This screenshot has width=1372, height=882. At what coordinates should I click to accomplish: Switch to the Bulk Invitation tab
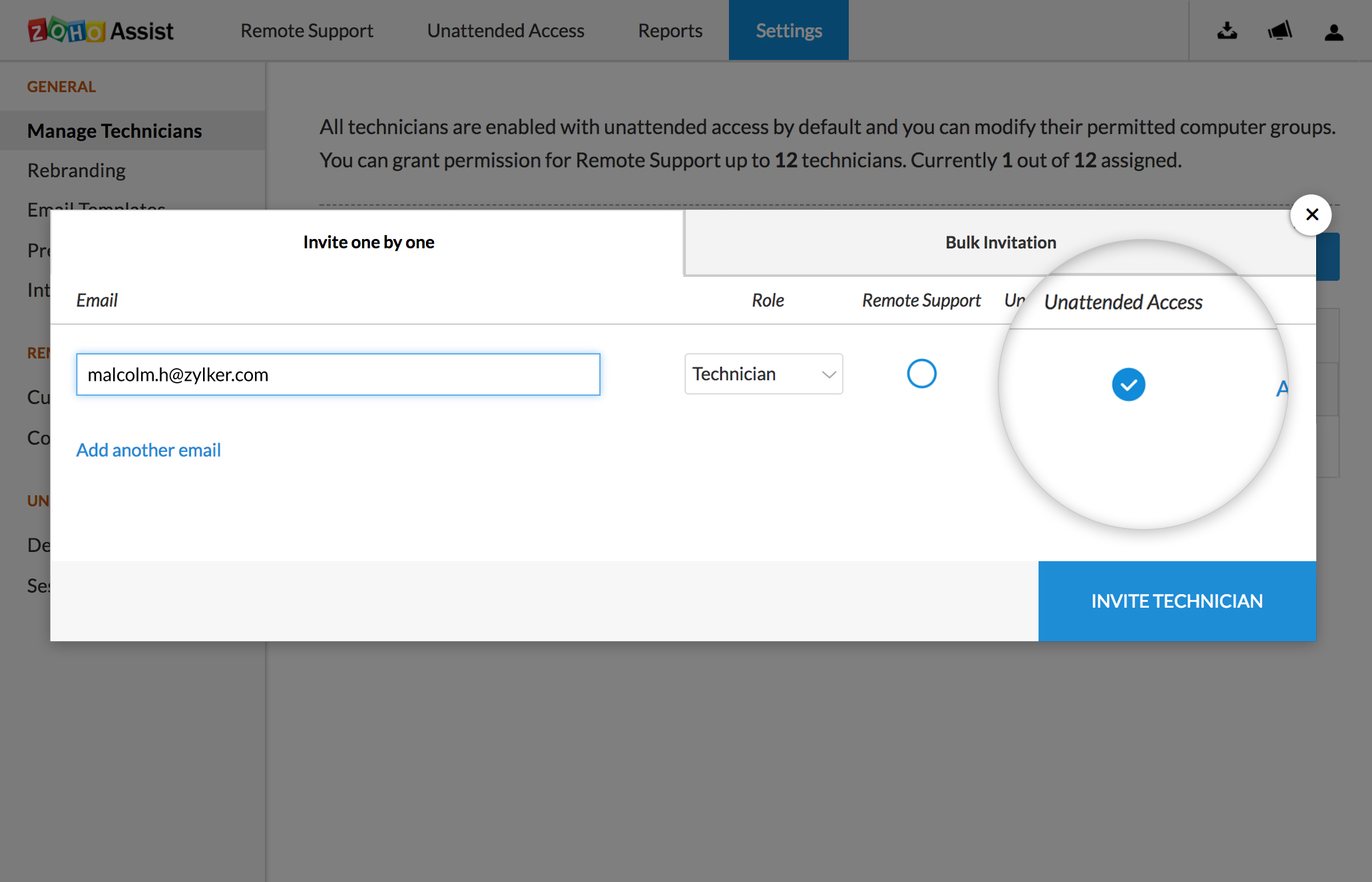pos(1000,242)
